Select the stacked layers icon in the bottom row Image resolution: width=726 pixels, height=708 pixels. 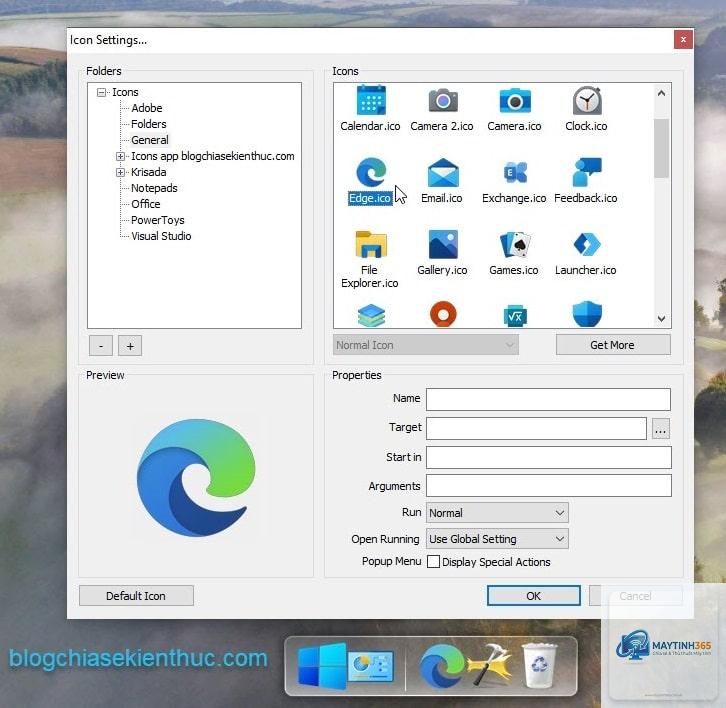point(371,315)
